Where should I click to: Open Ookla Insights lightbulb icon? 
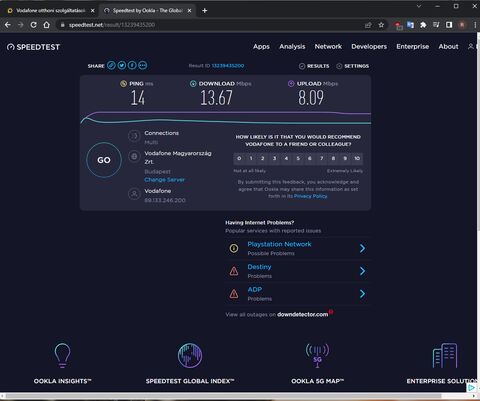pyautogui.click(x=62, y=356)
